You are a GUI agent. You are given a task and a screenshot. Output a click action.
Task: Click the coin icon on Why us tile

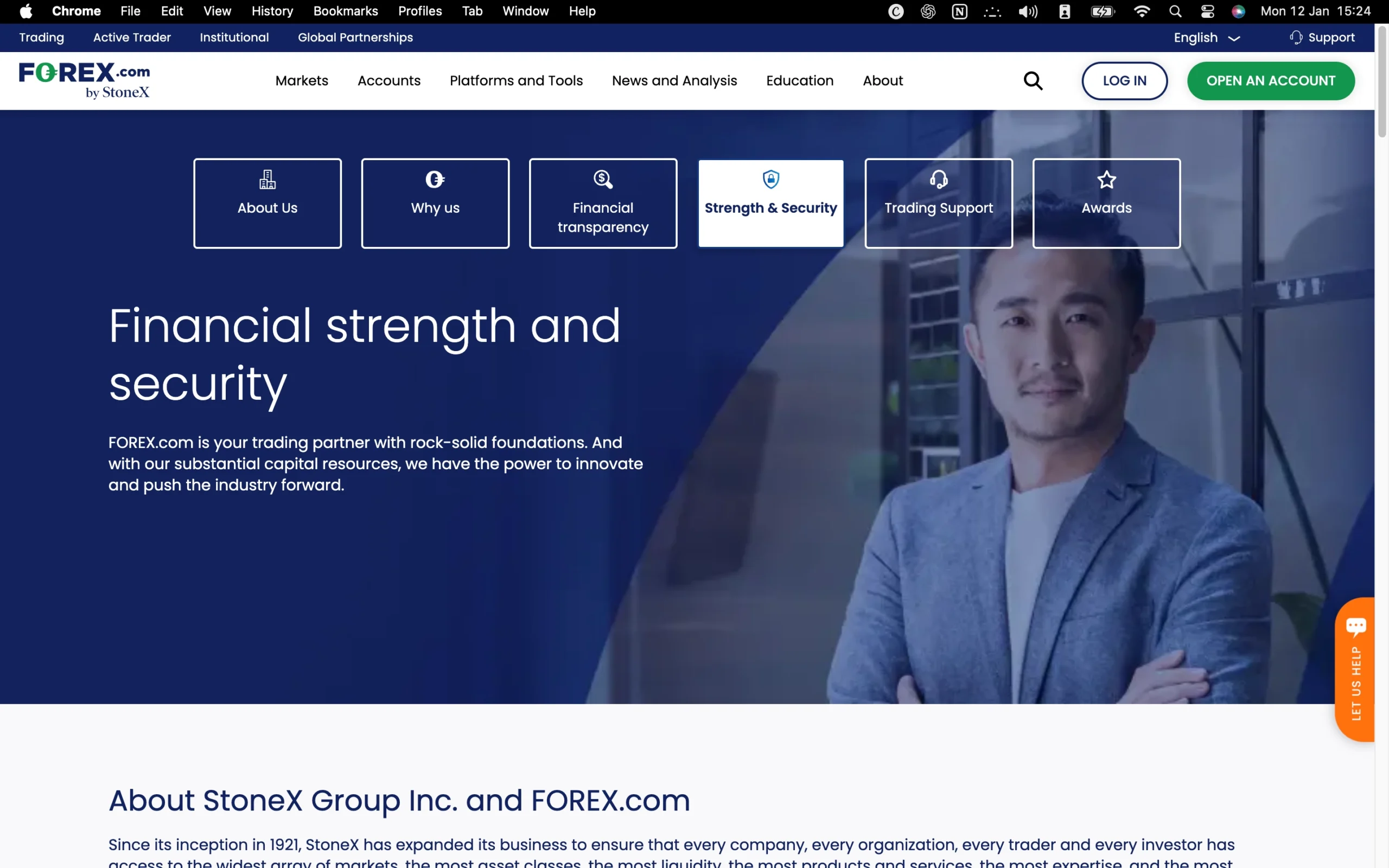[435, 179]
